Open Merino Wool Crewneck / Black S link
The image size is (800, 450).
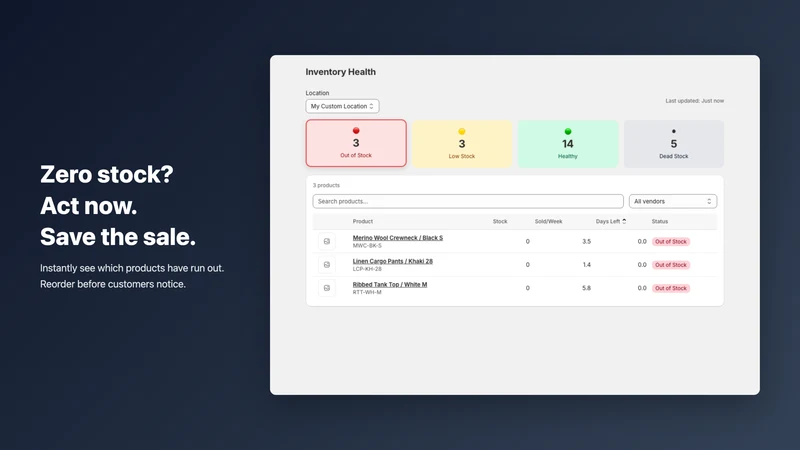(397, 238)
